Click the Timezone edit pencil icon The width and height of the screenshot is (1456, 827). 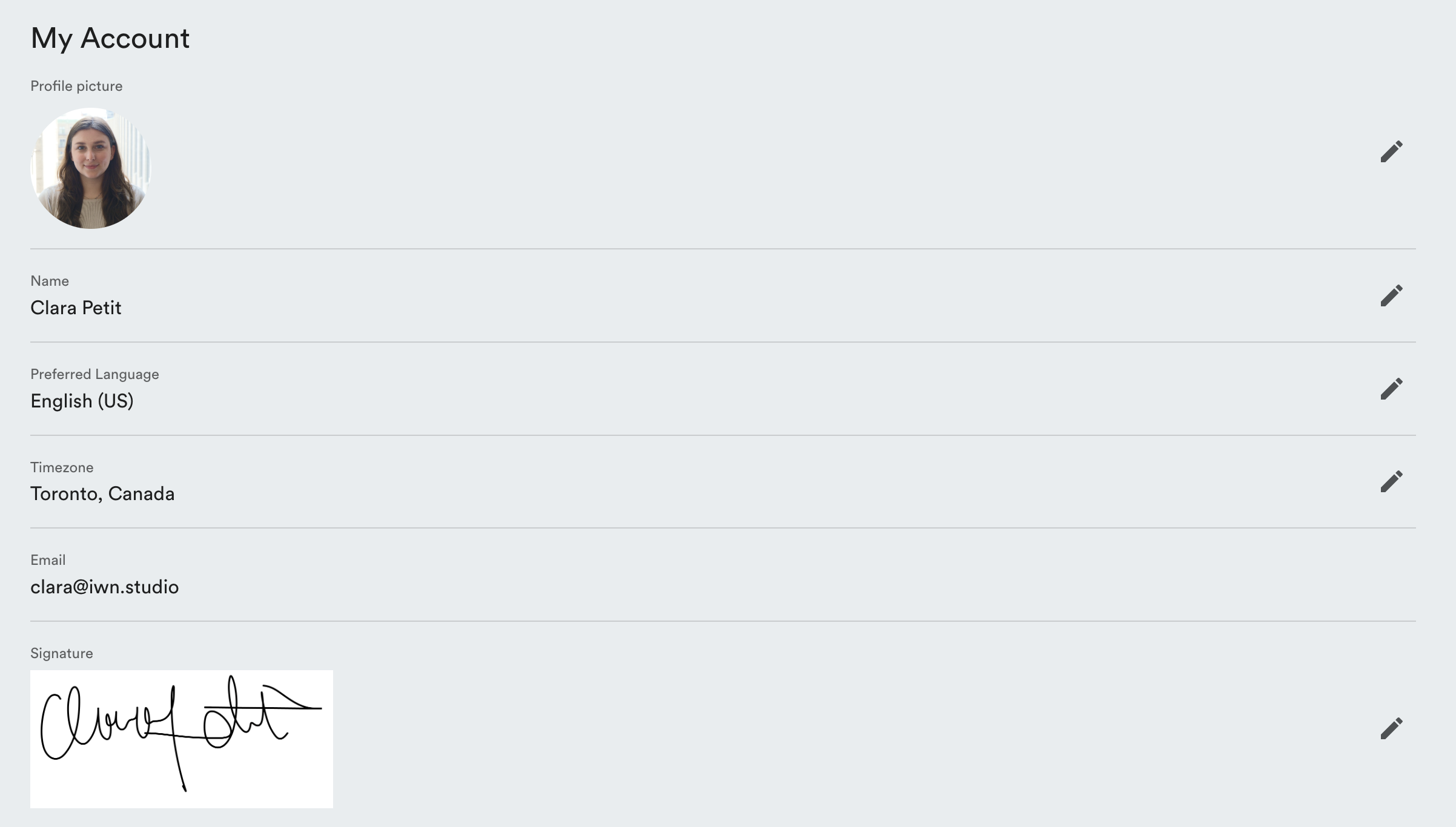(1391, 481)
